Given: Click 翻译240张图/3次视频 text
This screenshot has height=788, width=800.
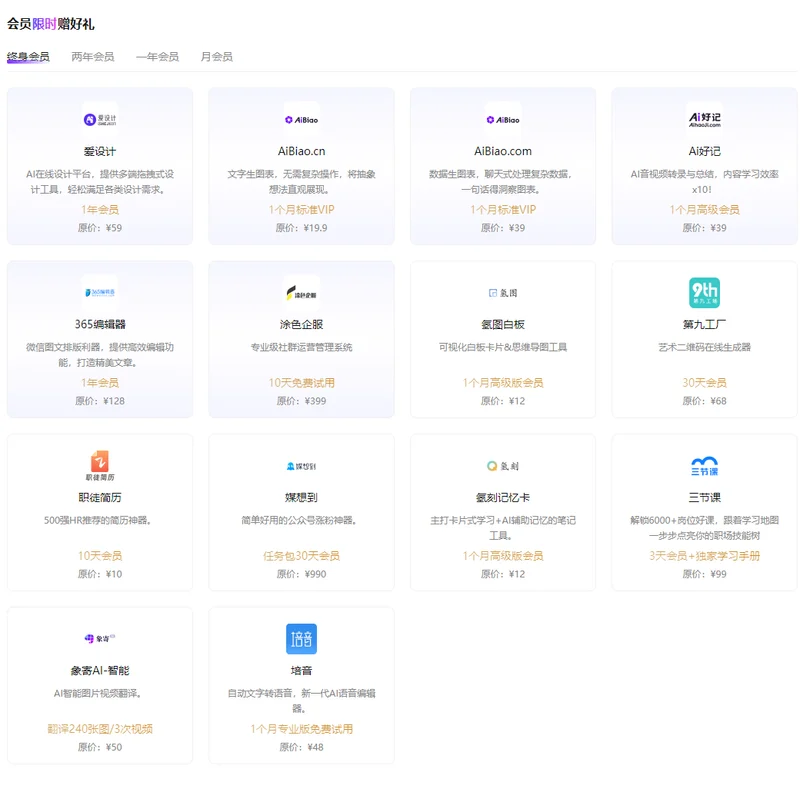Looking at the screenshot, I should (99, 728).
